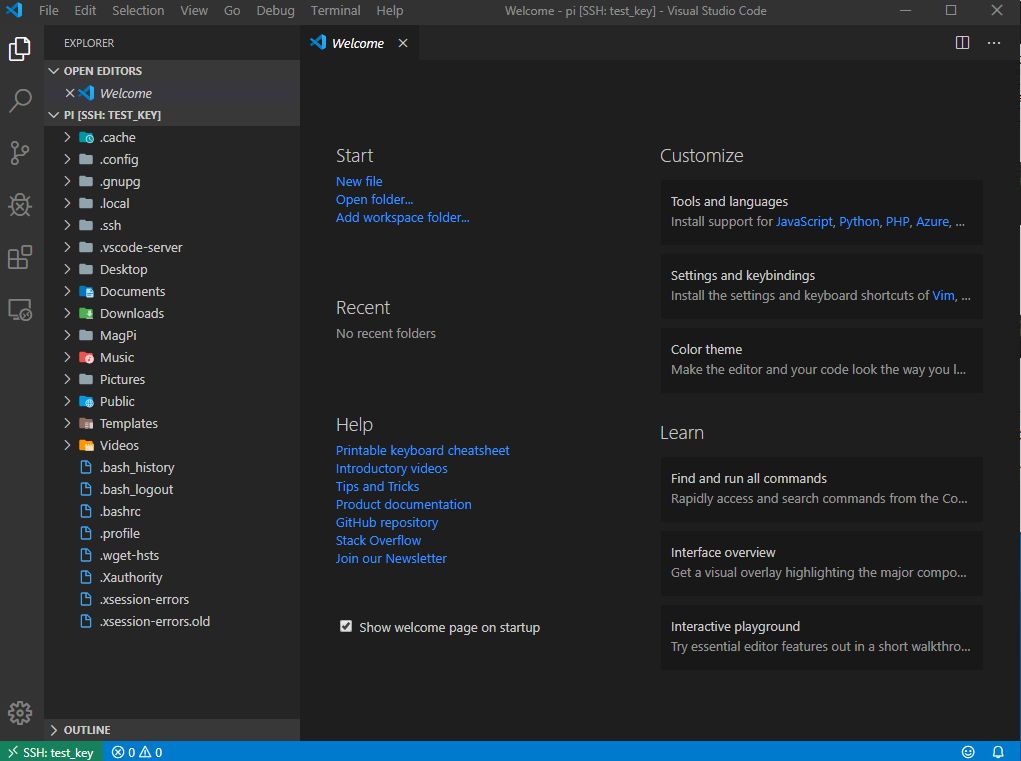Open the Source Control view

click(x=20, y=153)
